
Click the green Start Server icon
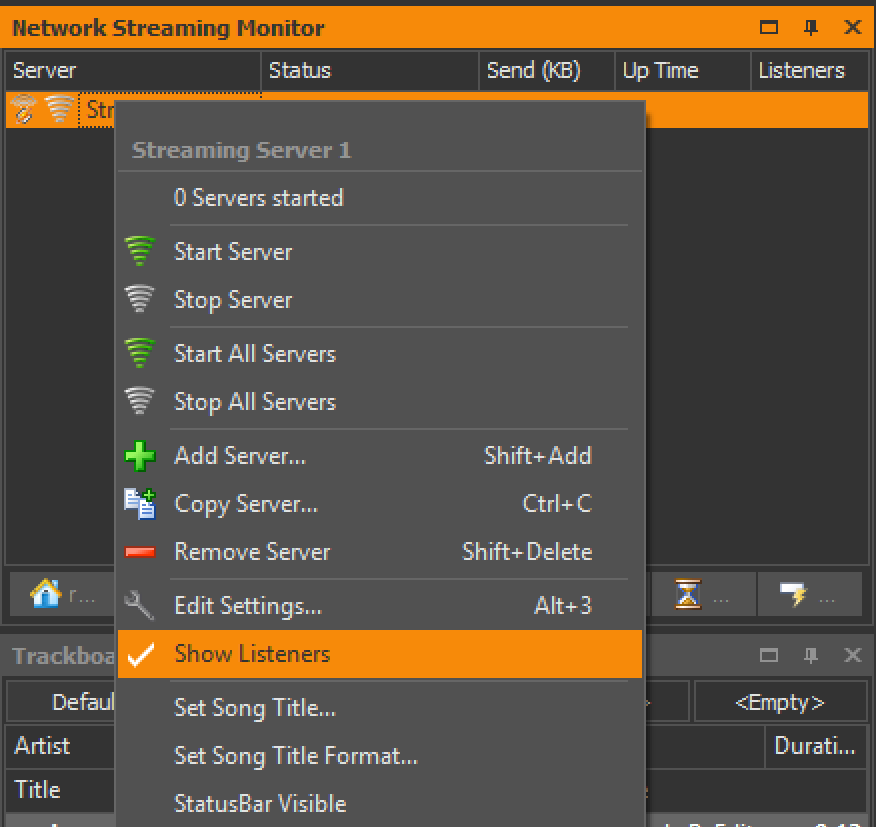coord(140,251)
